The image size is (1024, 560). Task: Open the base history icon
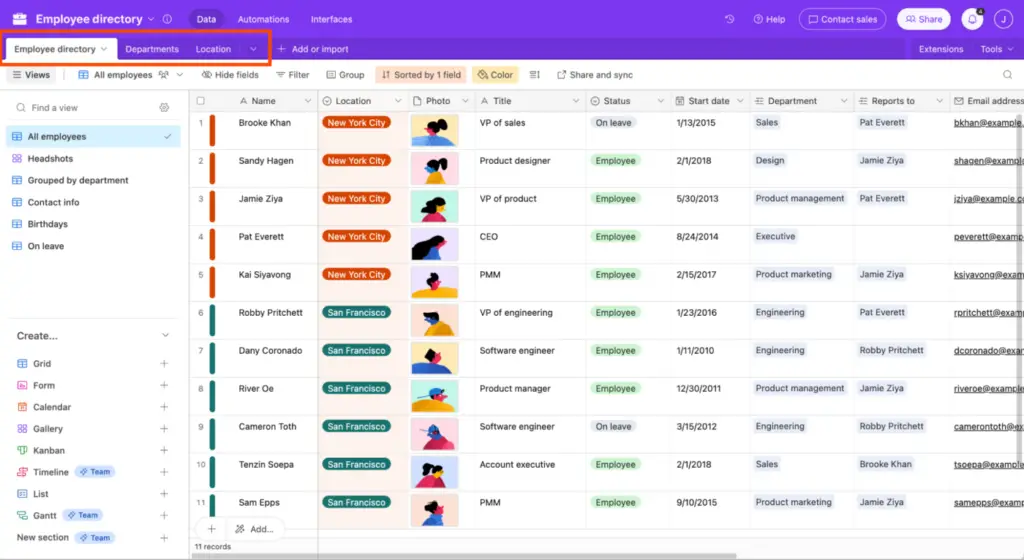729,19
